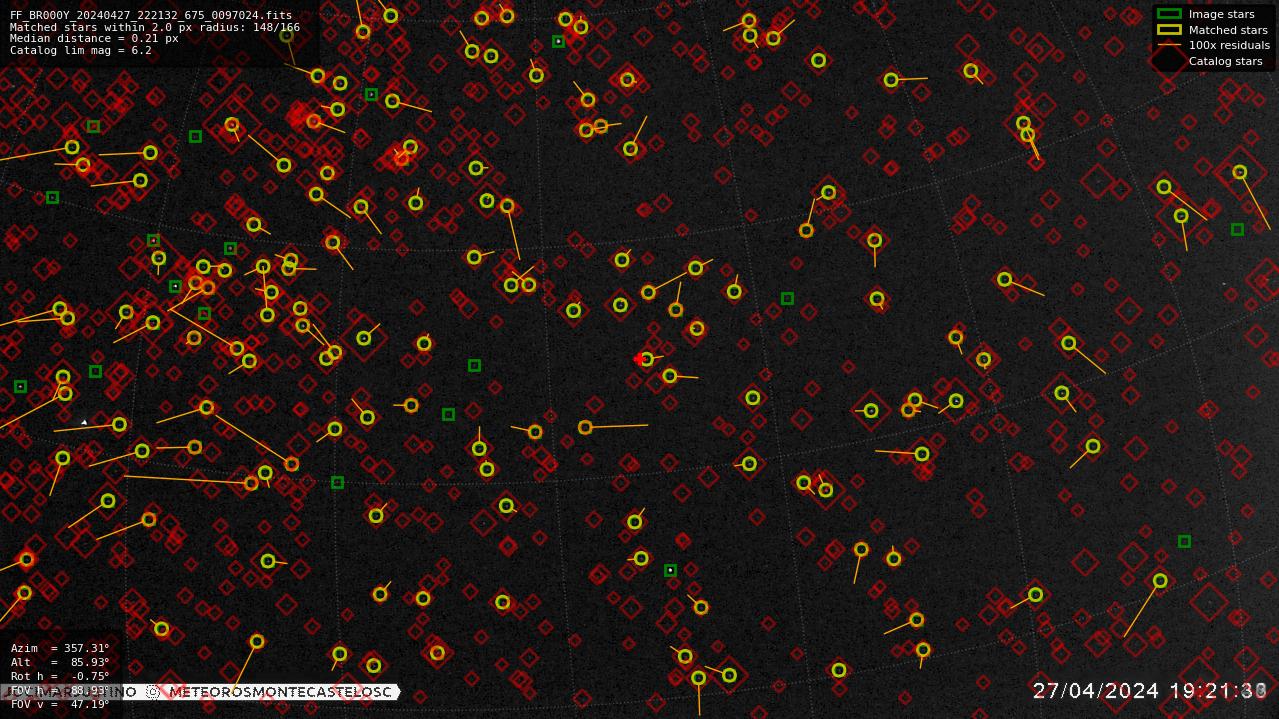Click the red cross center marker
Image resolution: width=1279 pixels, height=719 pixels.
pos(639,359)
